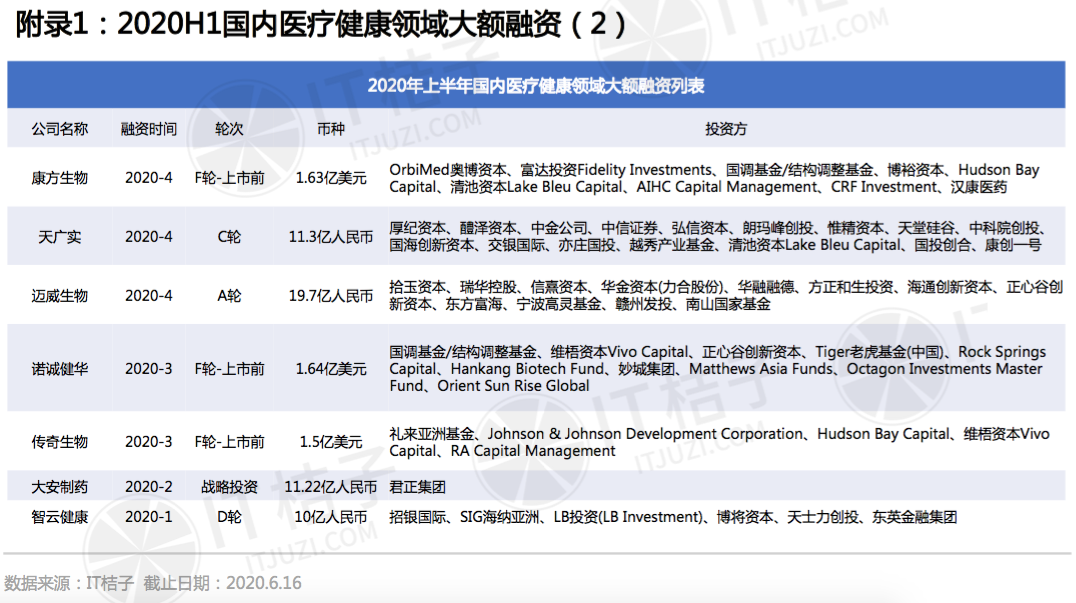Click the 2020-2 date in 大安制药 row
Image resolution: width=1076 pixels, height=603 pixels.
click(149, 487)
